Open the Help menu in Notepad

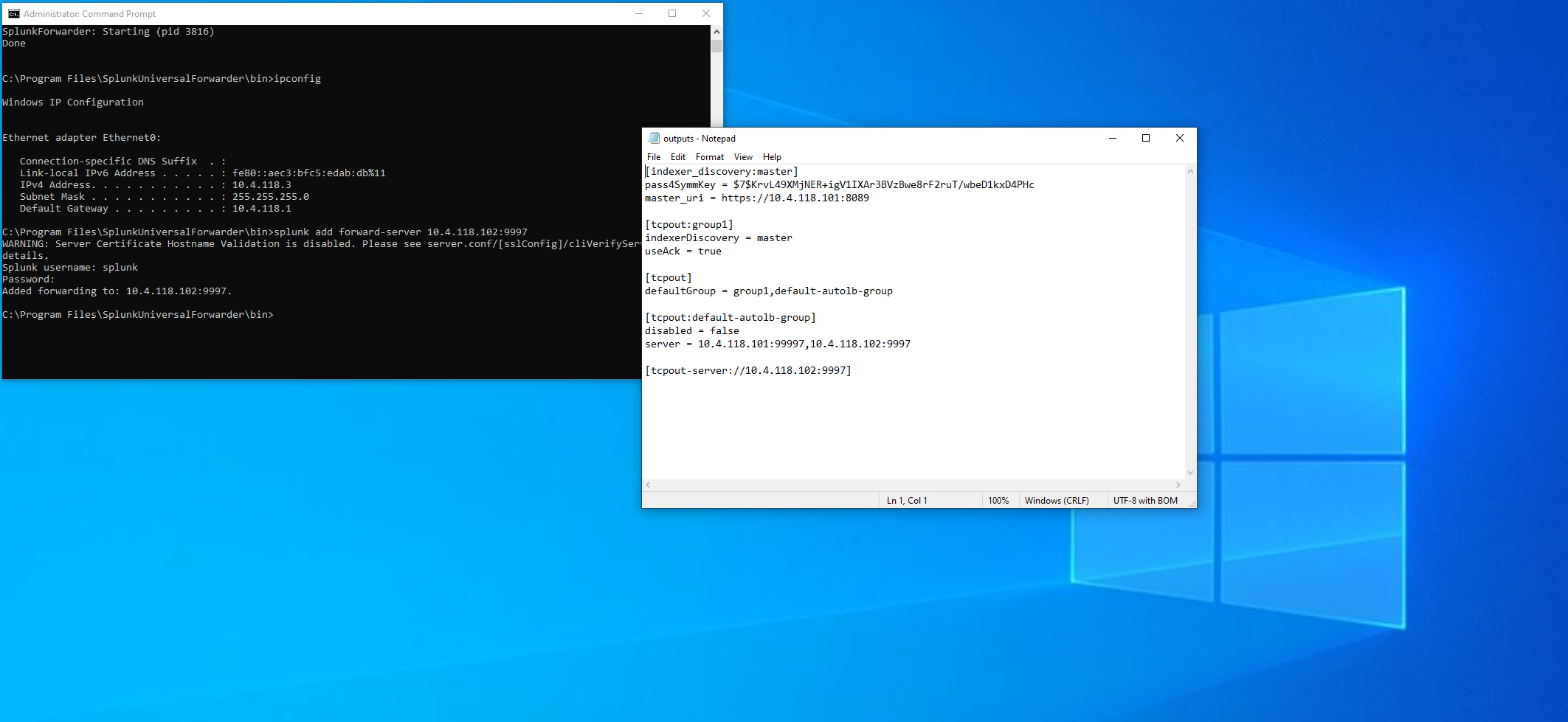point(772,157)
